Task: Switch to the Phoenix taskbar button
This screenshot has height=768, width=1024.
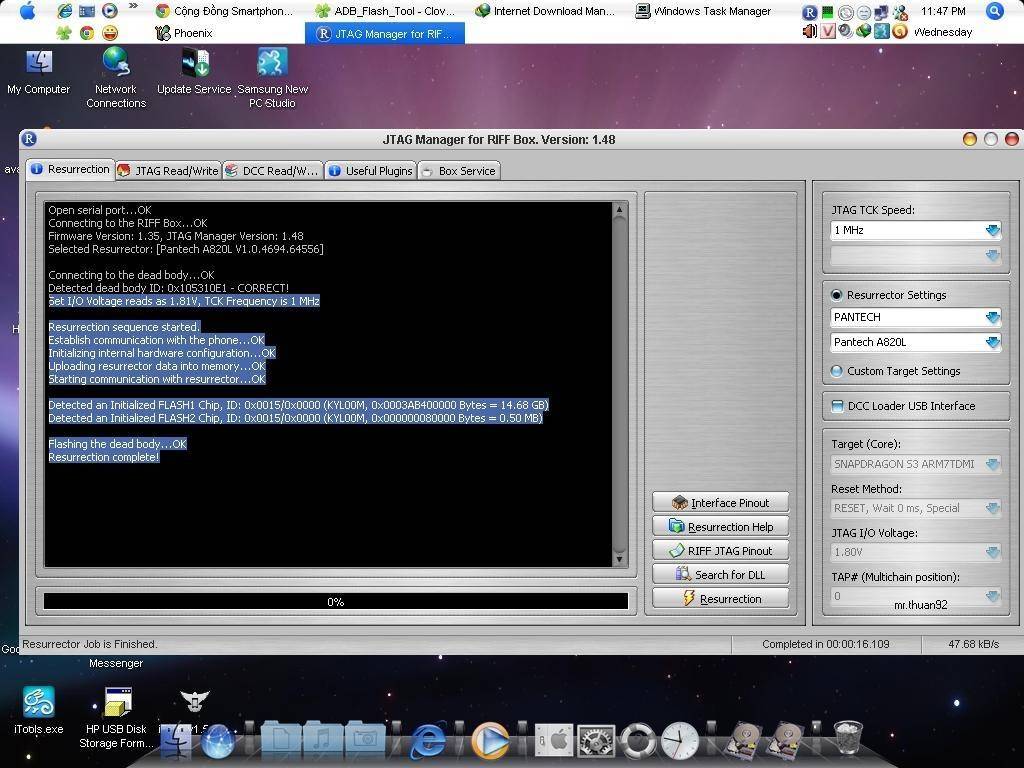Action: pyautogui.click(x=184, y=33)
